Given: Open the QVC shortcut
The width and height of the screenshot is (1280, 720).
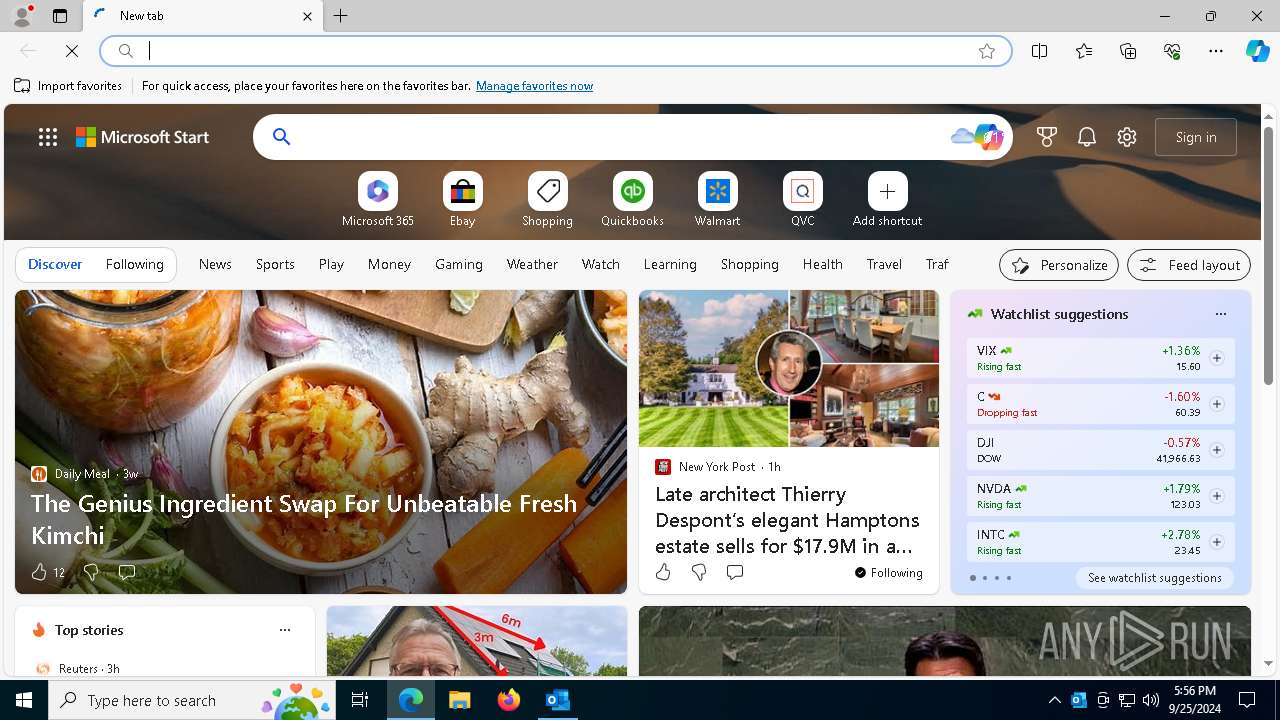Looking at the screenshot, I should click(x=803, y=200).
